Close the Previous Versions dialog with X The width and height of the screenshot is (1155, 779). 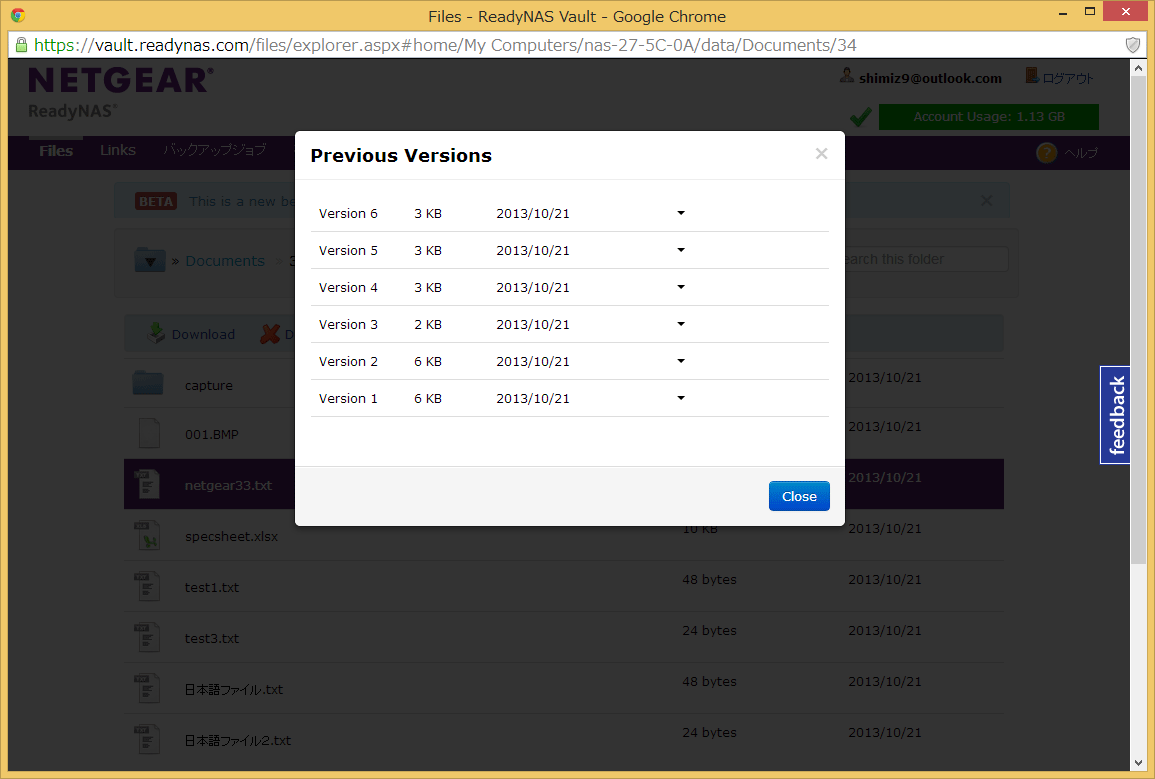click(x=821, y=154)
